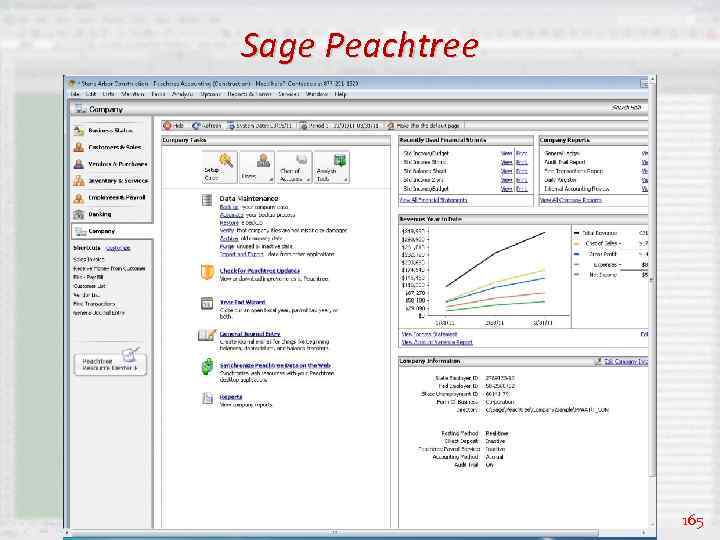Open the Analysis Tools icon

pos(340,160)
